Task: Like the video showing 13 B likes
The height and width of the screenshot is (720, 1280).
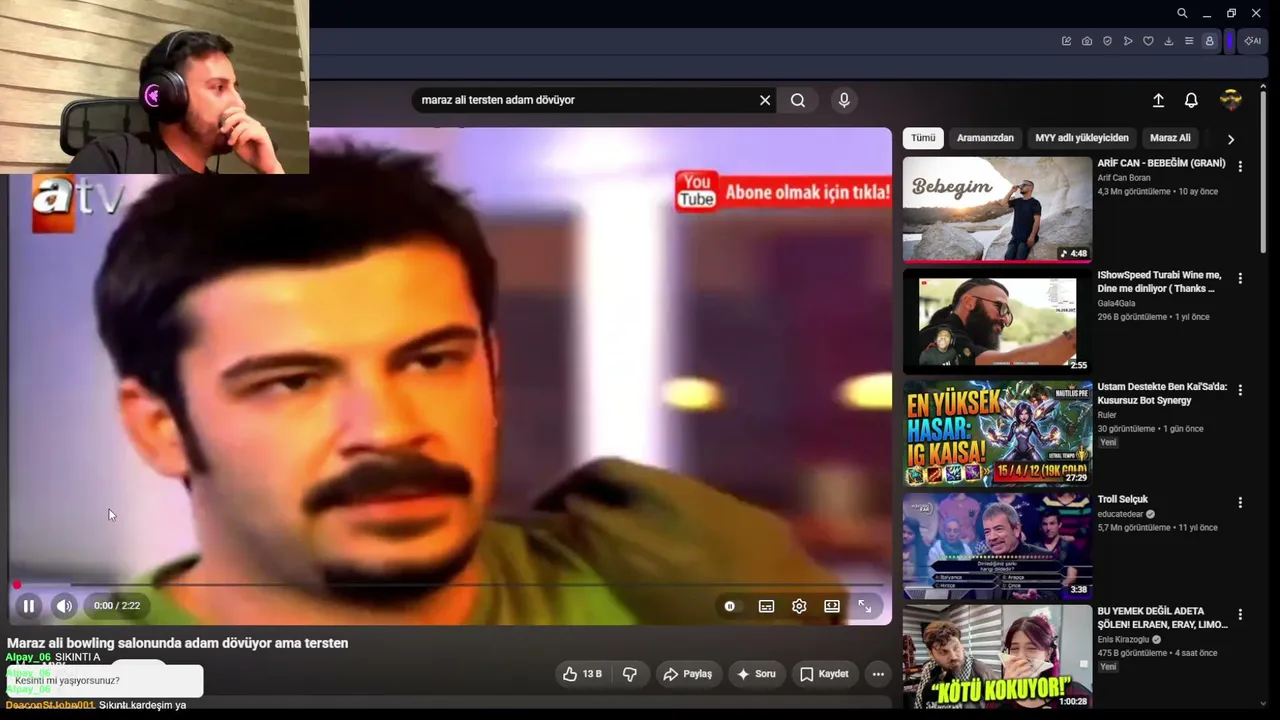Action: click(x=581, y=674)
